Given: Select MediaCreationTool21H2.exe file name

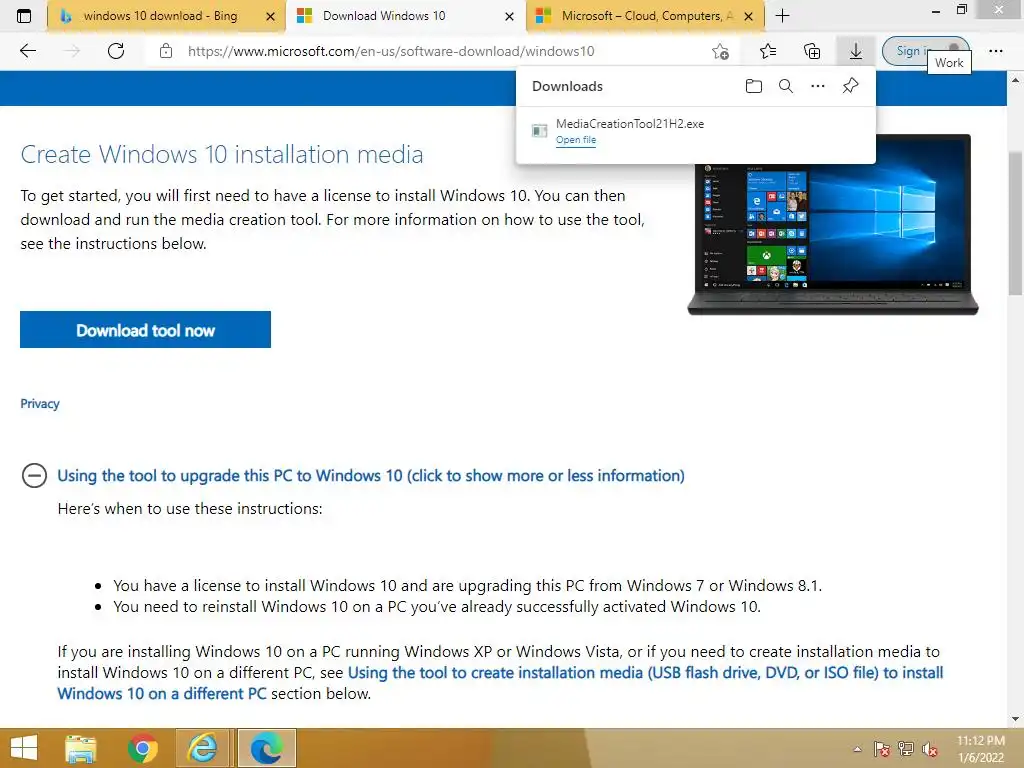Looking at the screenshot, I should click(x=630, y=123).
